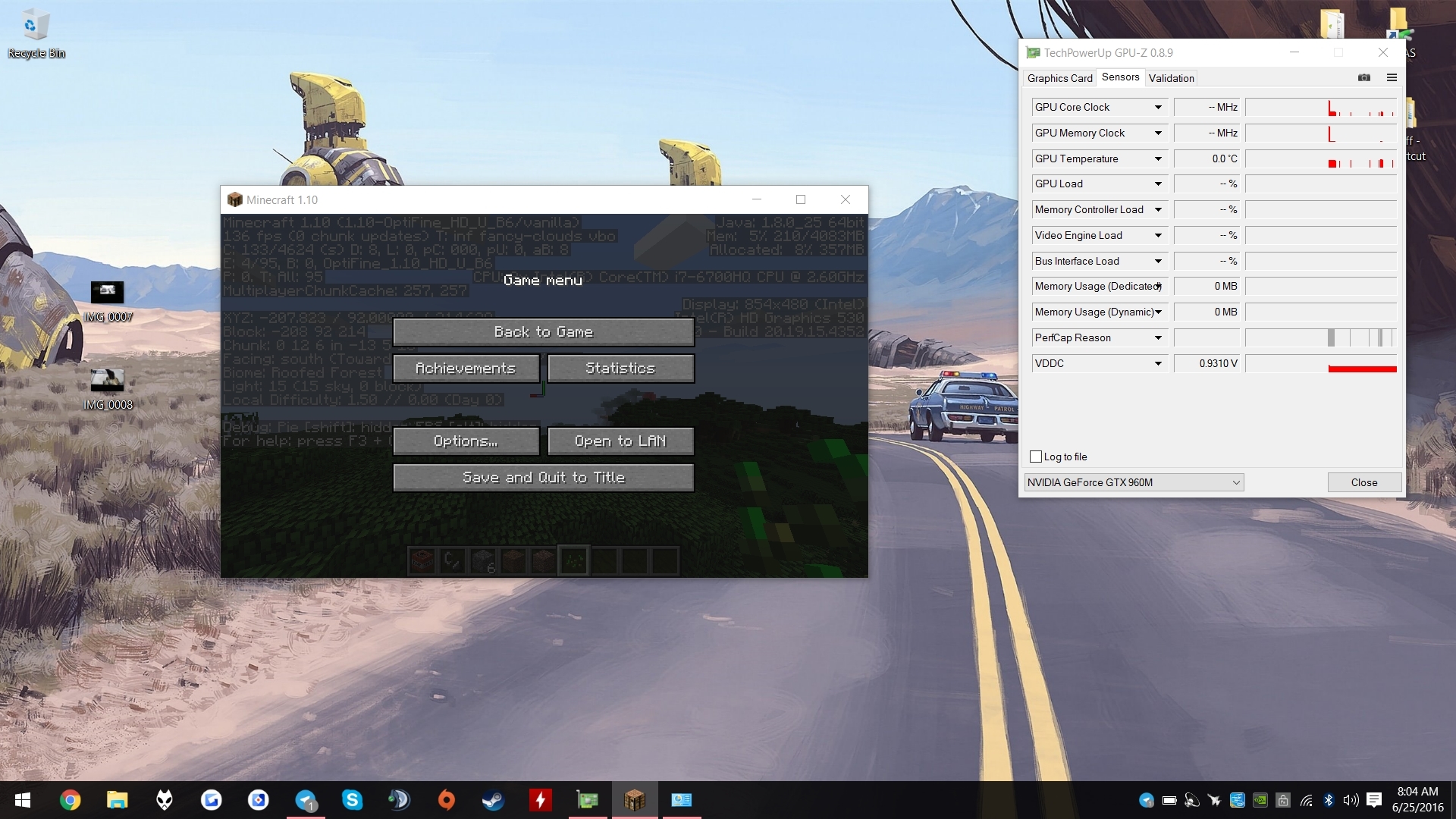Open NVIDIA GeForce GTX 960M selector
This screenshot has height=819, width=1456.
coord(1134,482)
